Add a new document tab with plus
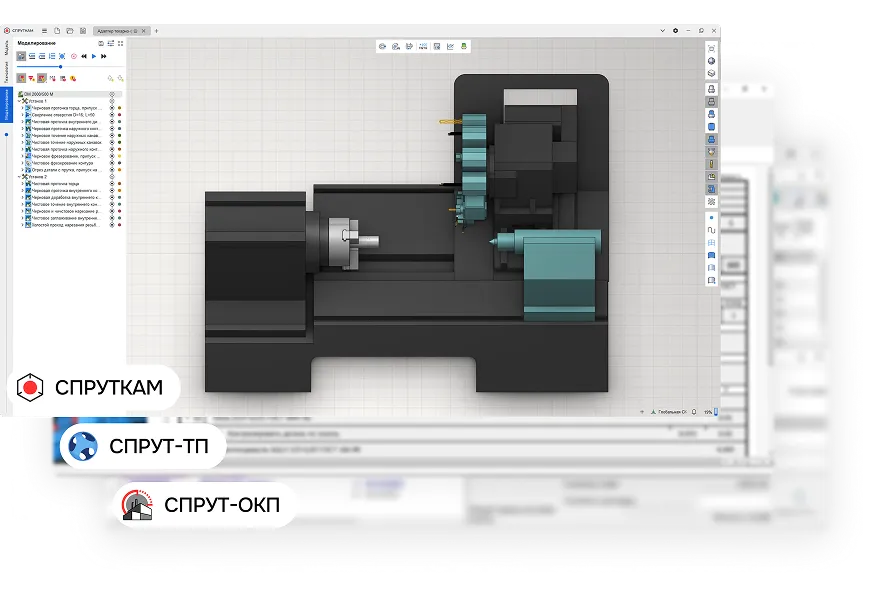 tap(156, 31)
